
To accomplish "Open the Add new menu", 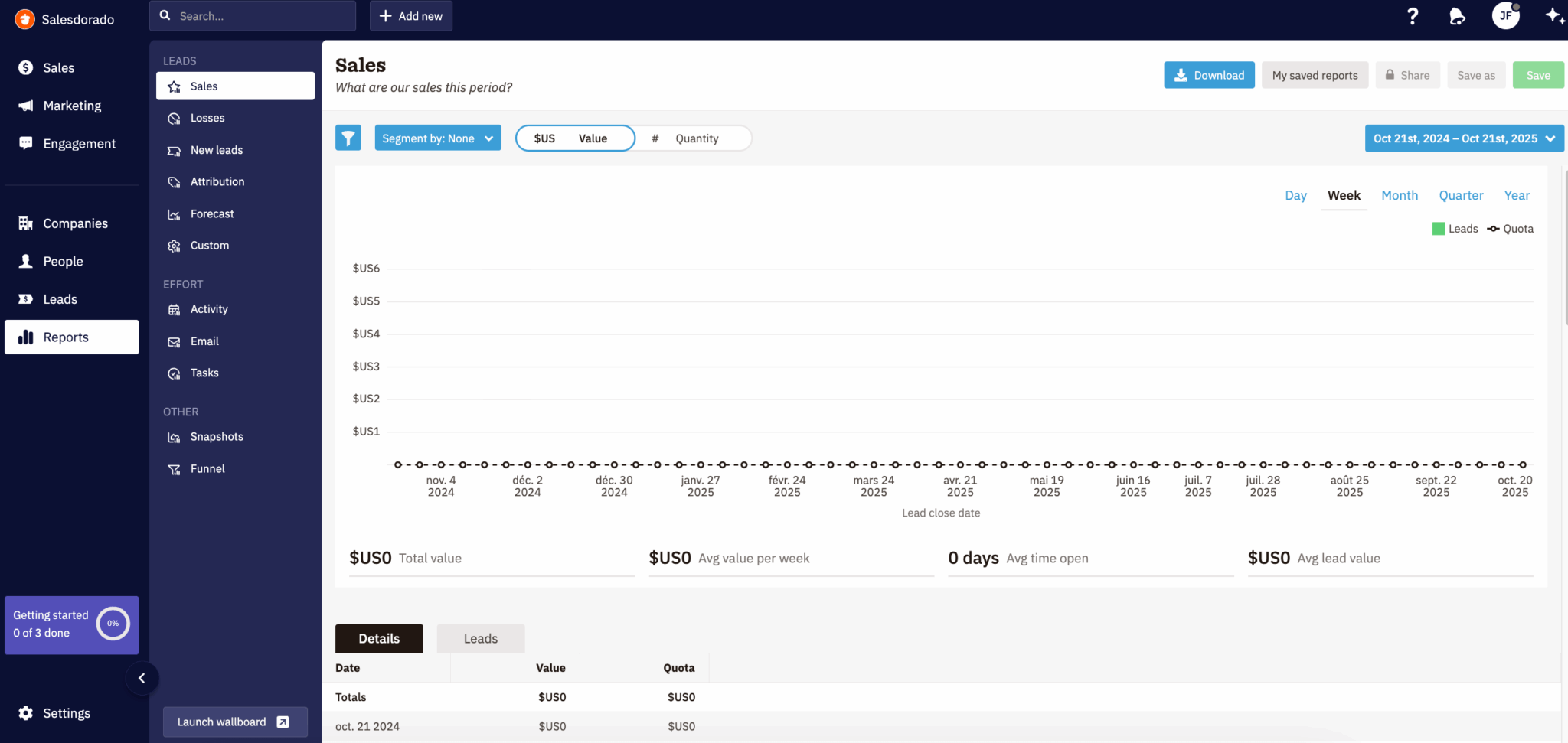I will pyautogui.click(x=411, y=16).
